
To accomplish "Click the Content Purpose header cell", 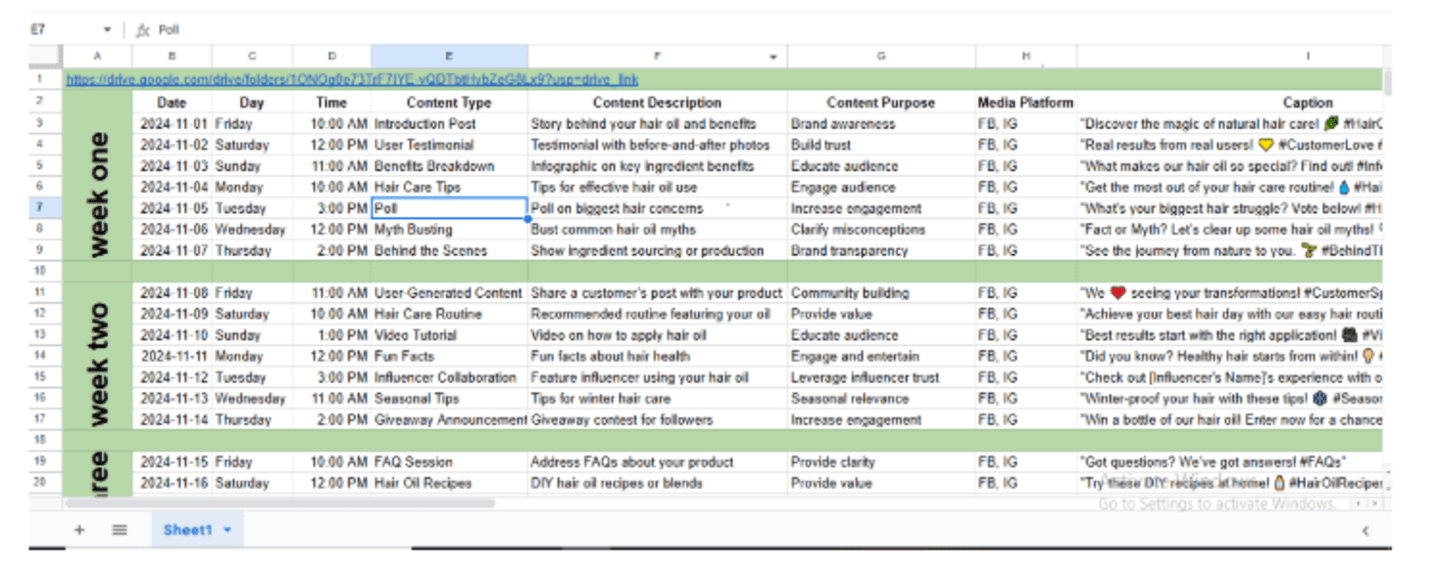I will (x=881, y=102).
